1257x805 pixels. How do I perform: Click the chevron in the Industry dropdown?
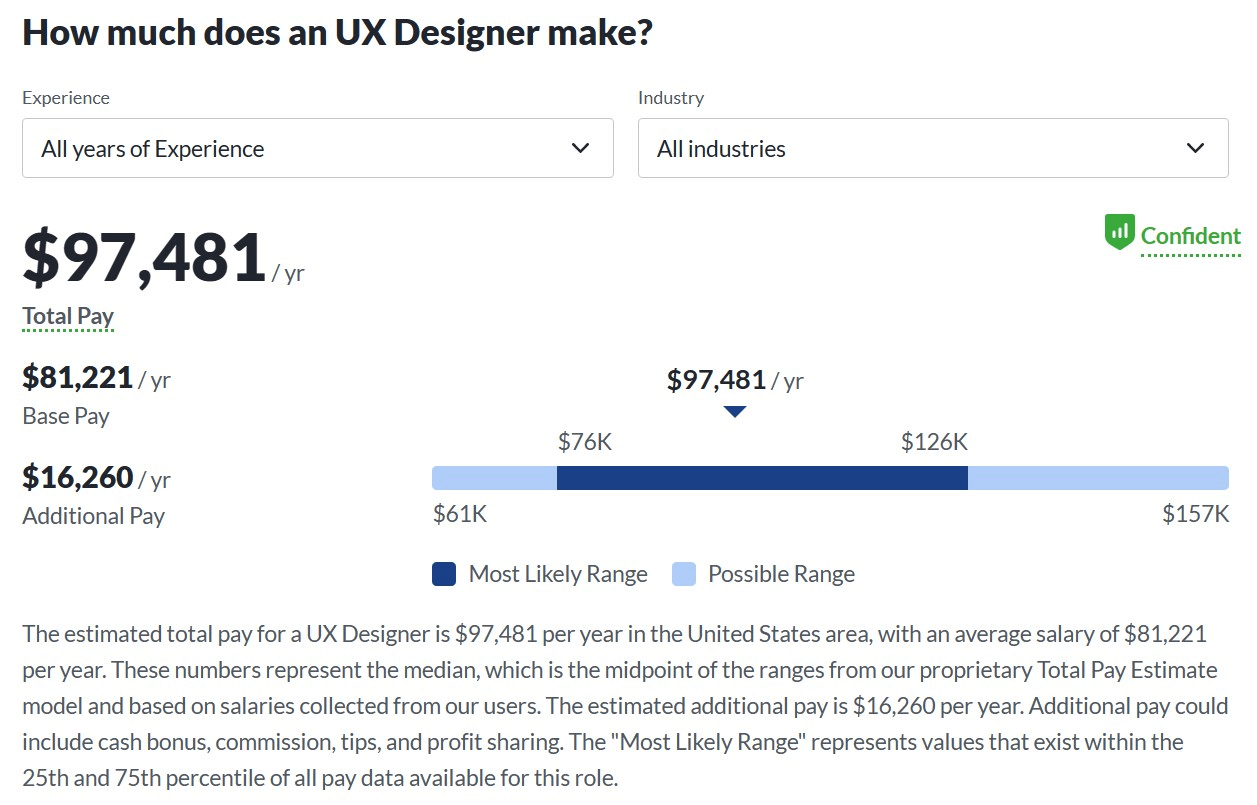click(1195, 148)
